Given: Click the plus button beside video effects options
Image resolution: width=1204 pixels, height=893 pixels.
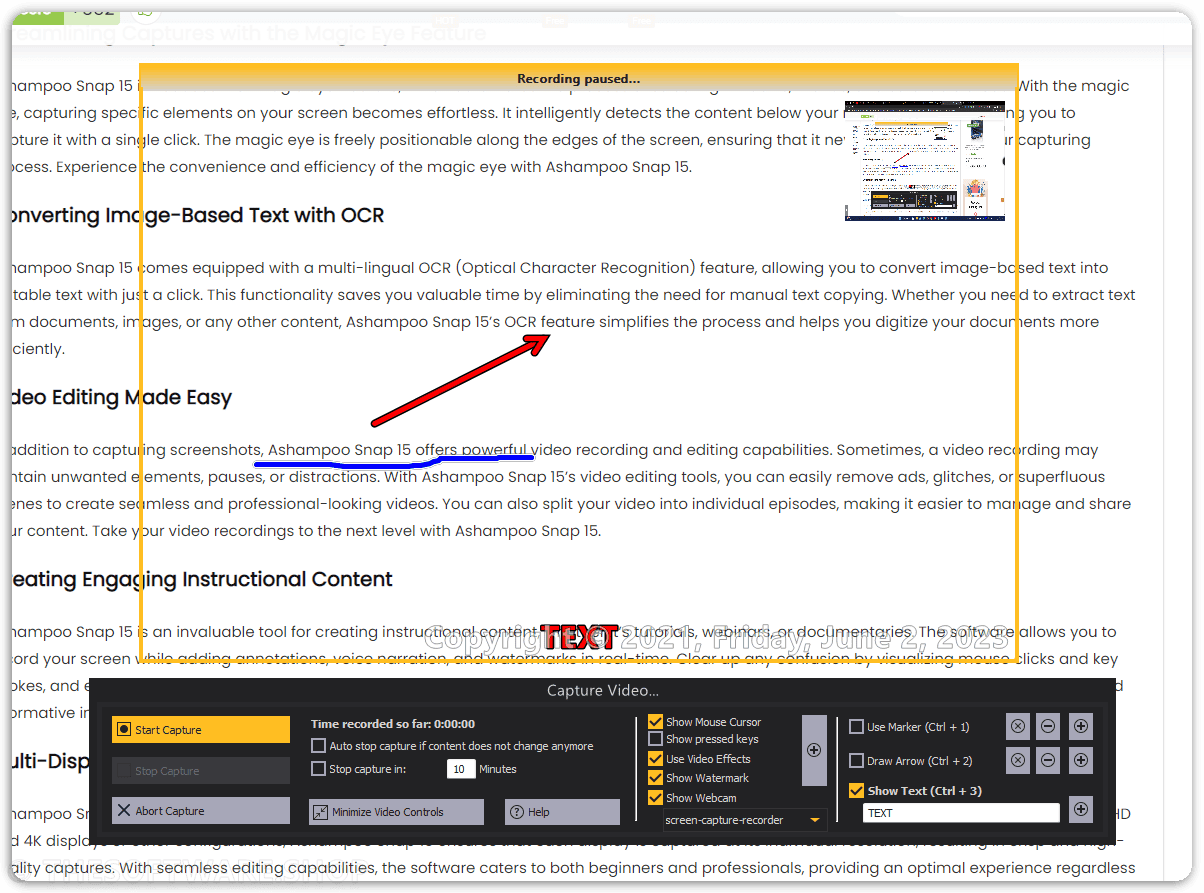Looking at the screenshot, I should pos(814,750).
